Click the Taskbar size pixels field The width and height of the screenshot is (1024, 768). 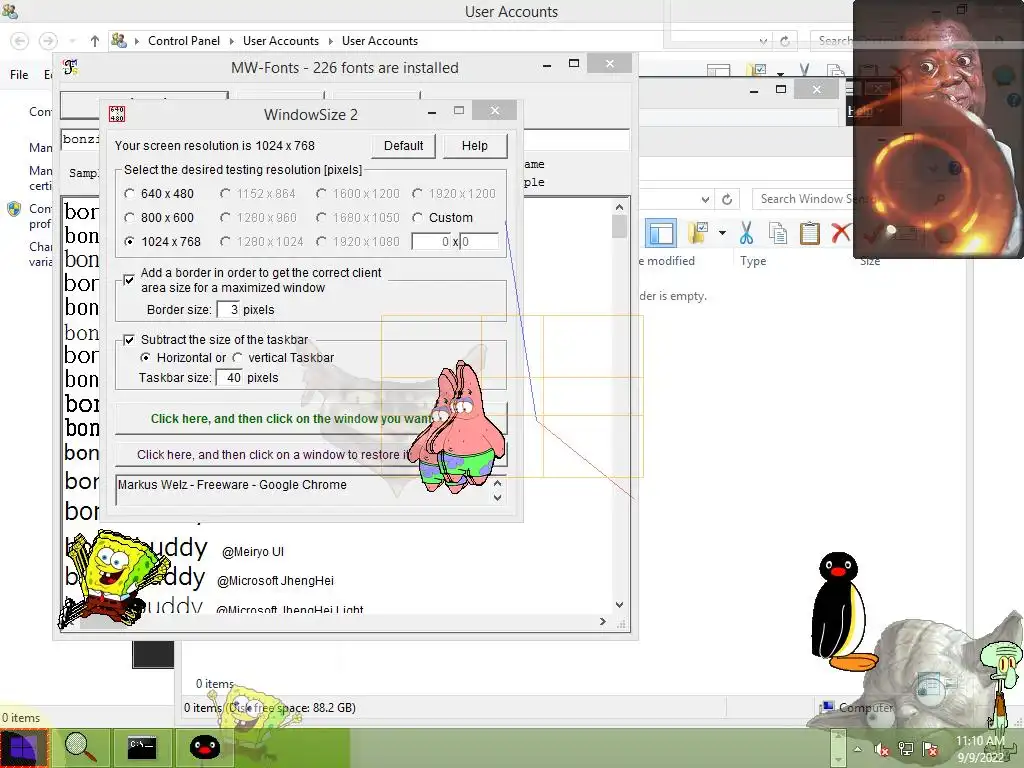pos(229,377)
